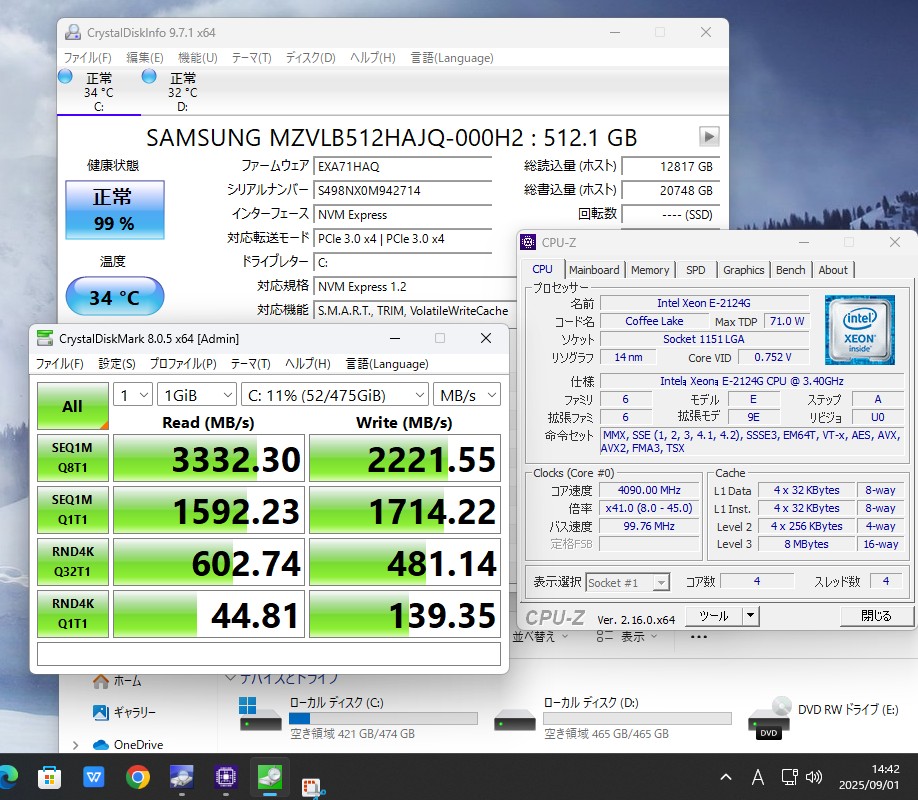
Task: Open the network status tray icon
Action: (789, 777)
